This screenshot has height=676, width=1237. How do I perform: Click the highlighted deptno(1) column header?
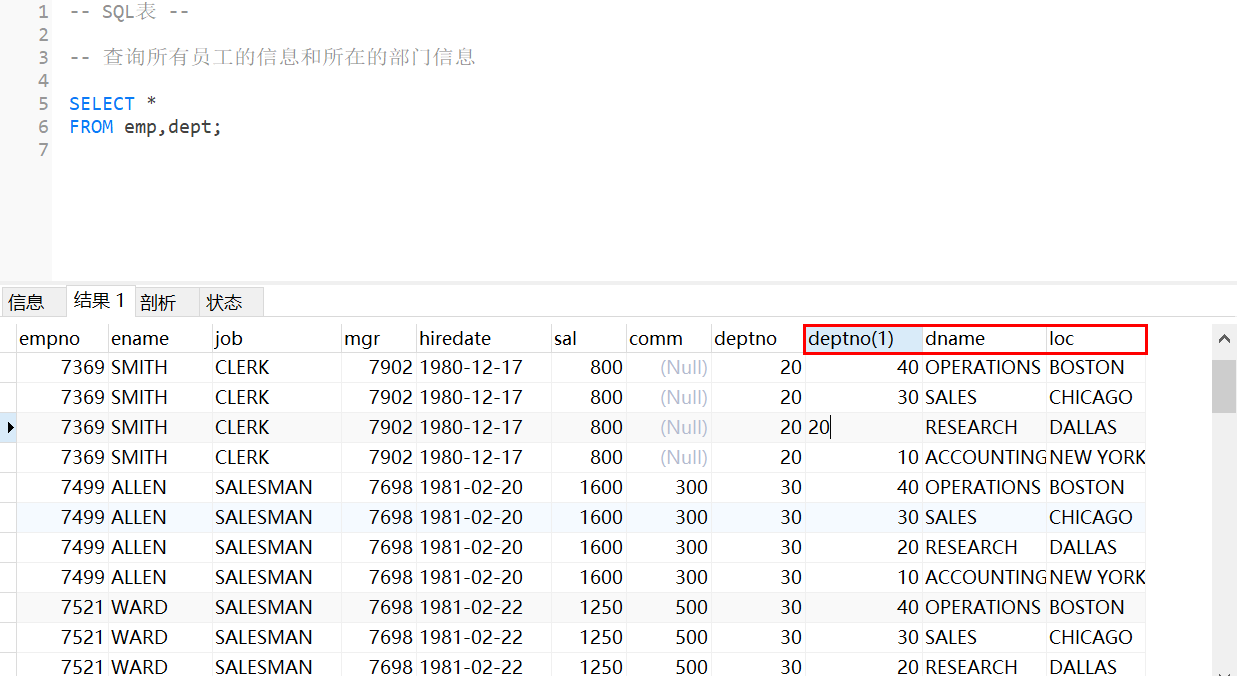pyautogui.click(x=851, y=339)
